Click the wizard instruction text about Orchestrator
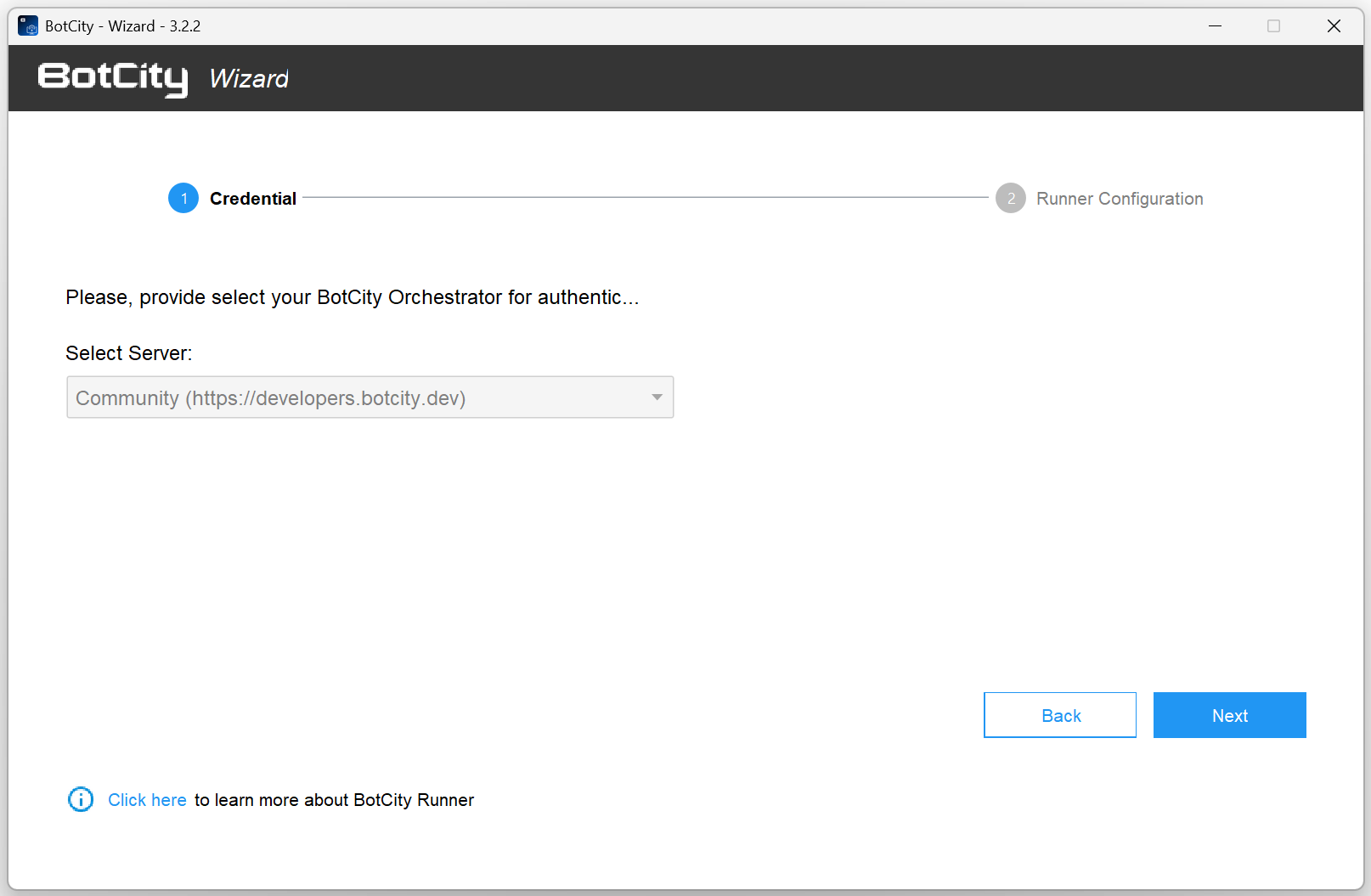This screenshot has width=1371, height=896. click(x=353, y=297)
